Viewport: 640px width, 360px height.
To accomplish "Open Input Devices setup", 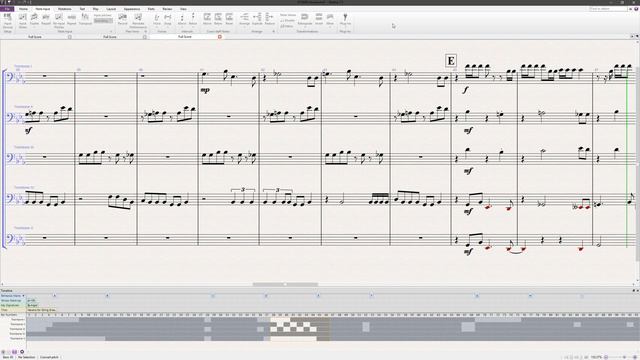I will [8, 21].
